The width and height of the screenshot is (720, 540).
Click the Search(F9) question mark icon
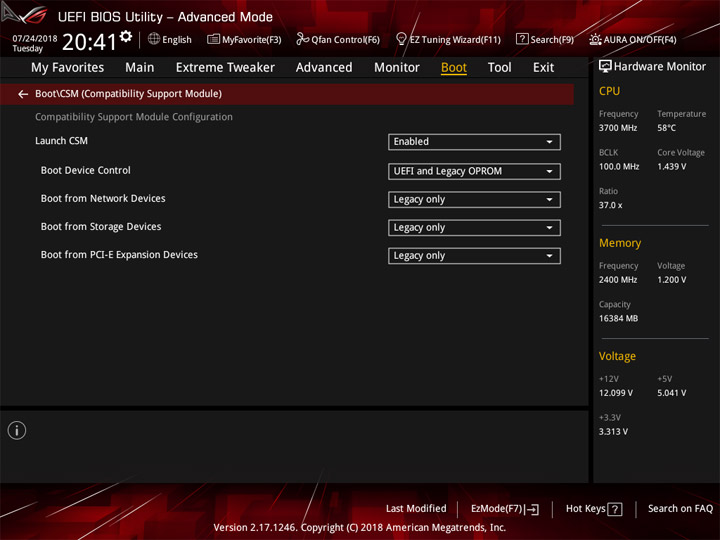[x=522, y=39]
